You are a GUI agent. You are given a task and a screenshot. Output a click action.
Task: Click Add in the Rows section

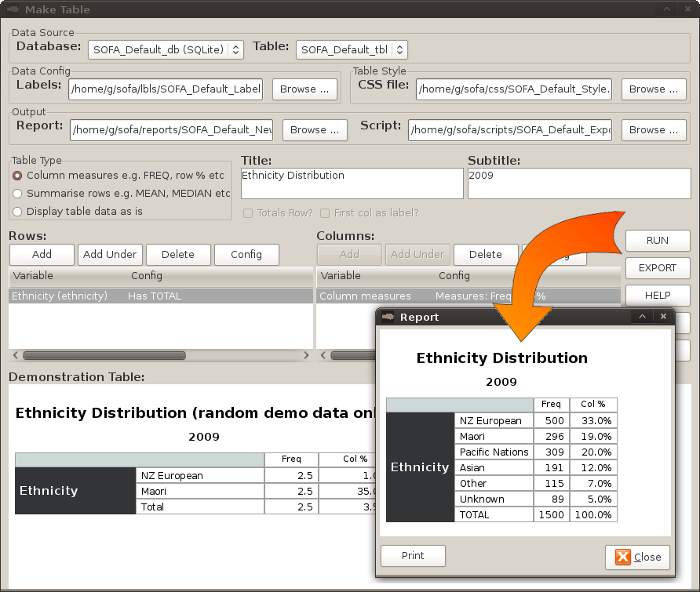pos(42,254)
